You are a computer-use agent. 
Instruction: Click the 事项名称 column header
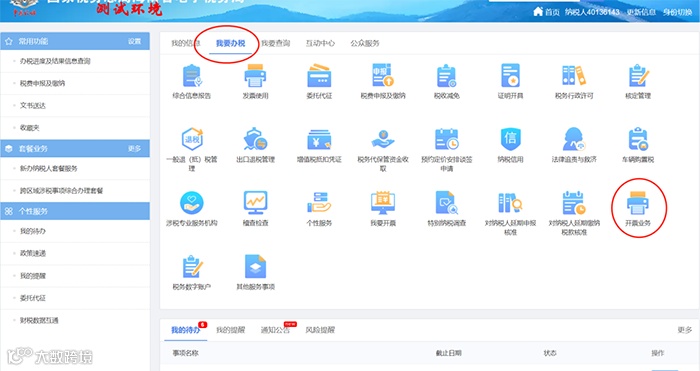pyautogui.click(x=185, y=353)
